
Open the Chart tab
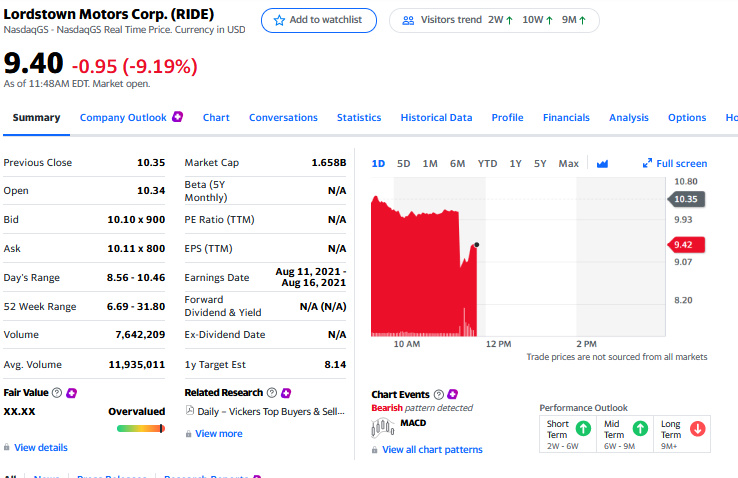point(216,118)
